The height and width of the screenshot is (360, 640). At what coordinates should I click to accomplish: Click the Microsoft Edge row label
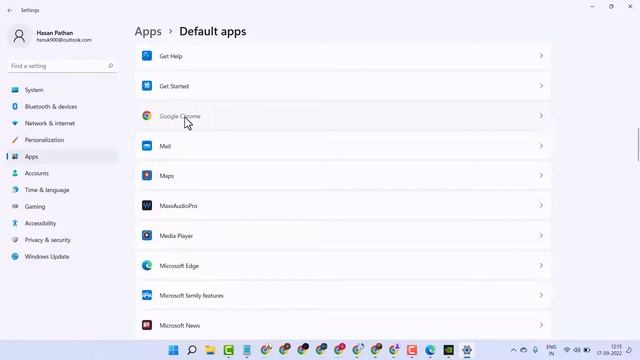pos(179,266)
